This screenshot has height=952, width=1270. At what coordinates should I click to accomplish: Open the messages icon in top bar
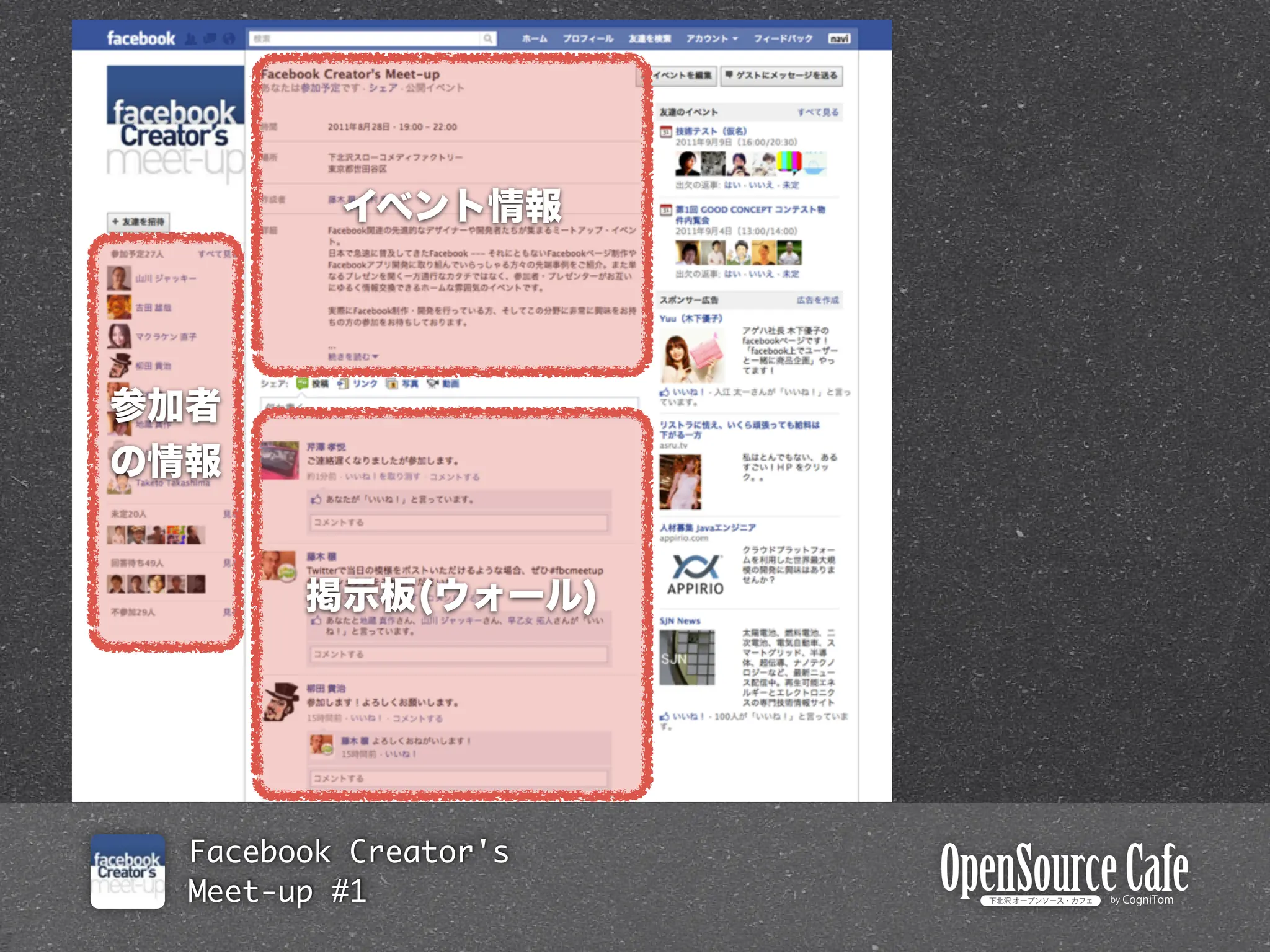coord(210,39)
